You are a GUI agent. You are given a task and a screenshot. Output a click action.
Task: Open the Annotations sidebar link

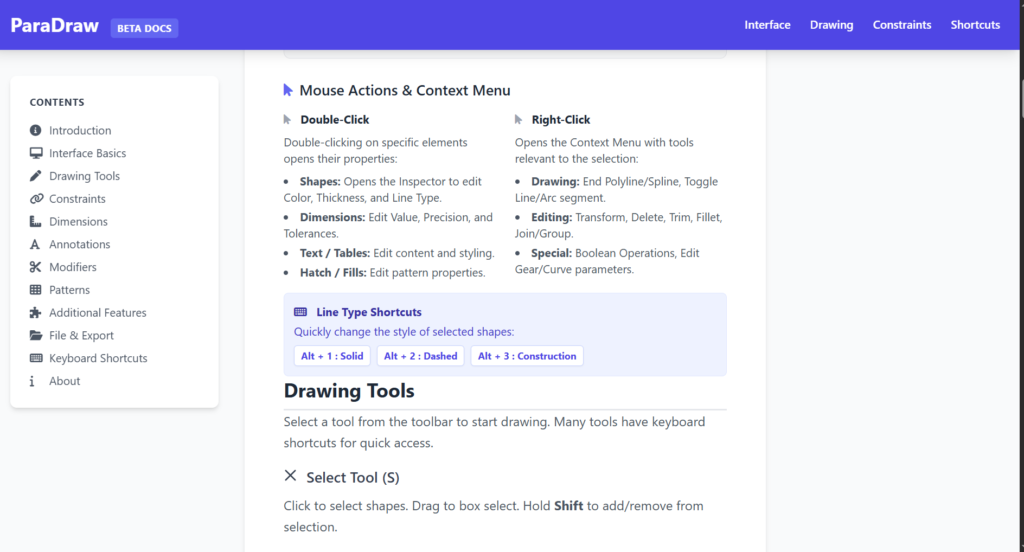80,244
